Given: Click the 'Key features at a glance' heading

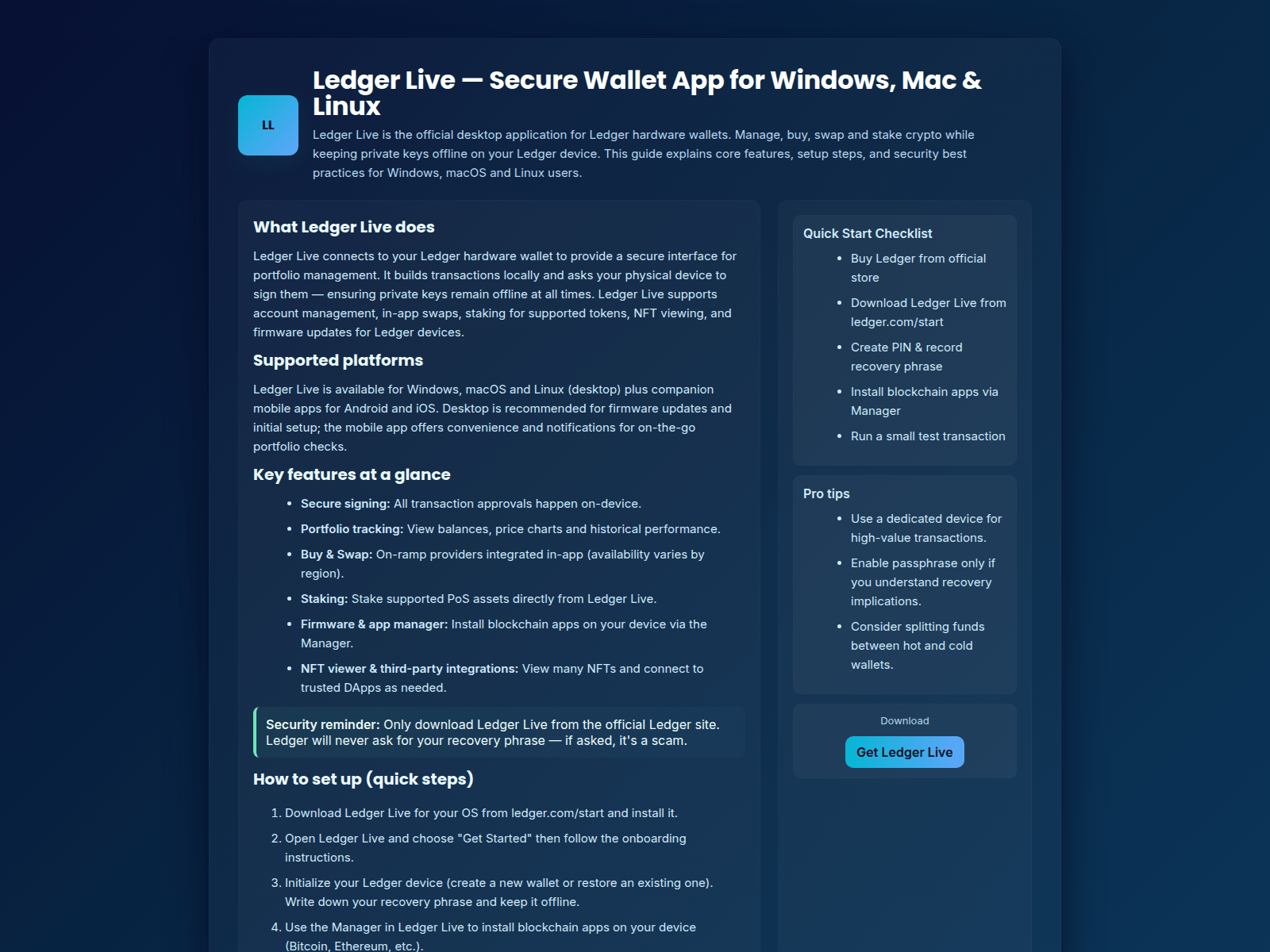Looking at the screenshot, I should 352,474.
